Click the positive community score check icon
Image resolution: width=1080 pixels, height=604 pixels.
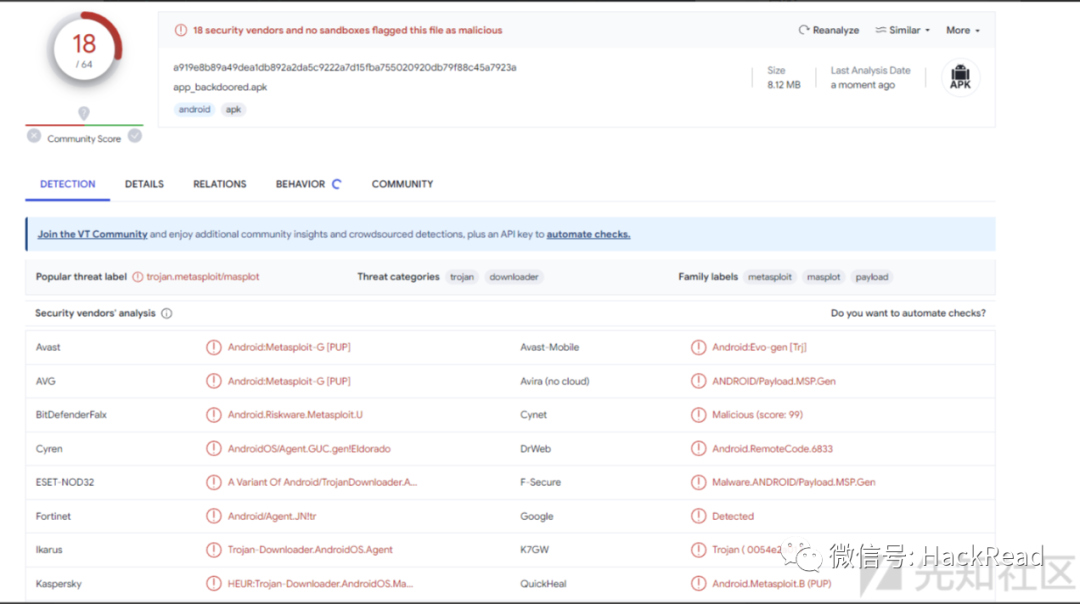tap(135, 136)
